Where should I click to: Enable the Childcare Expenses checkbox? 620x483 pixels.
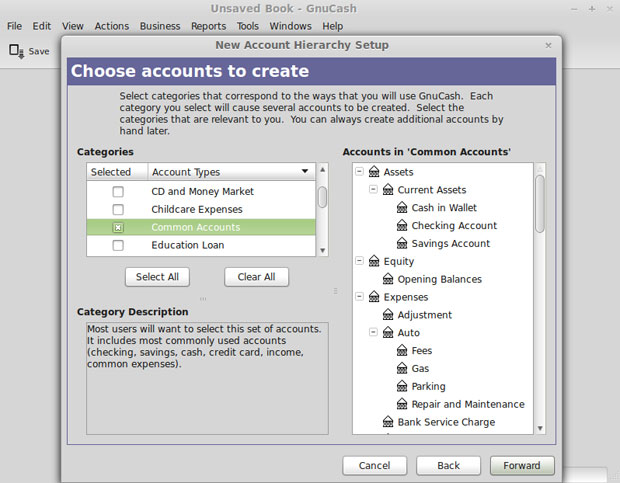[x=118, y=209]
